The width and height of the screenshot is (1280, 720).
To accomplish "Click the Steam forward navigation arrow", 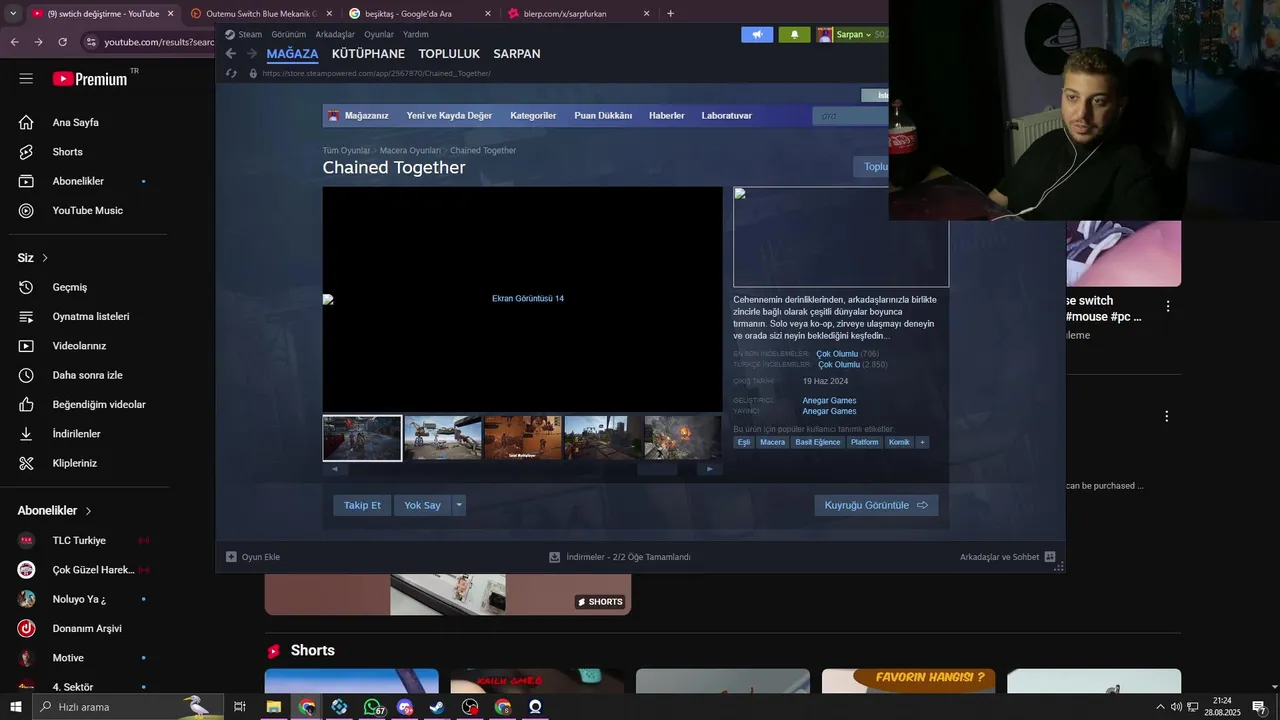I will (x=252, y=54).
